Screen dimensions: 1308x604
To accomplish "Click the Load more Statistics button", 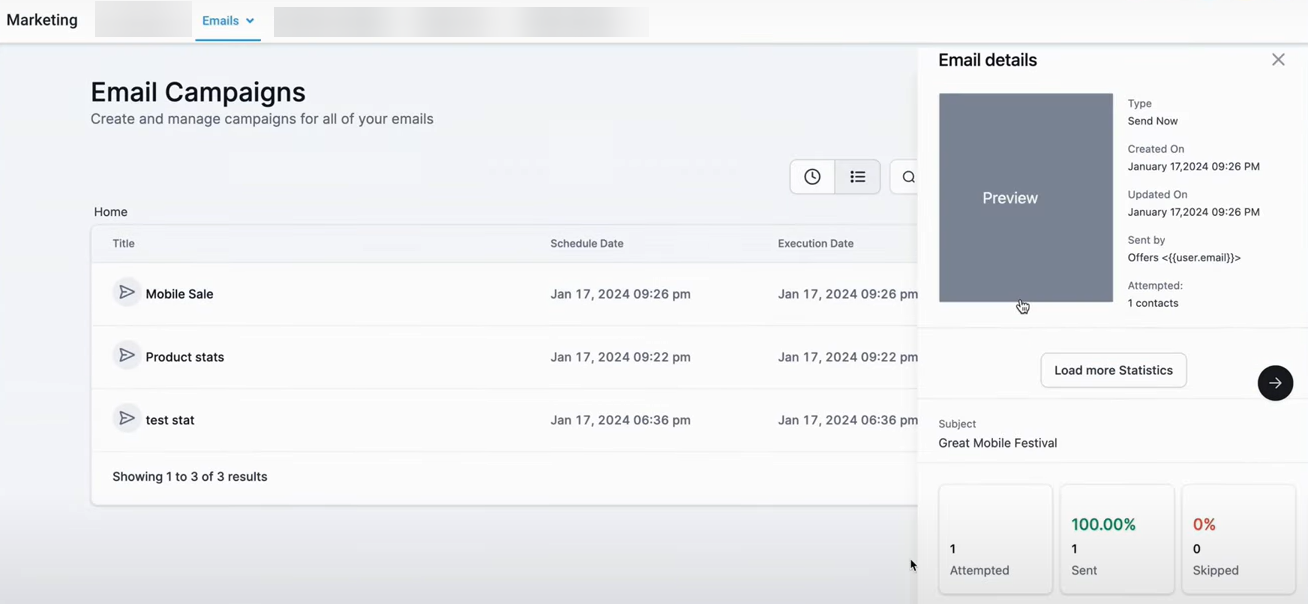I will (x=1113, y=370).
